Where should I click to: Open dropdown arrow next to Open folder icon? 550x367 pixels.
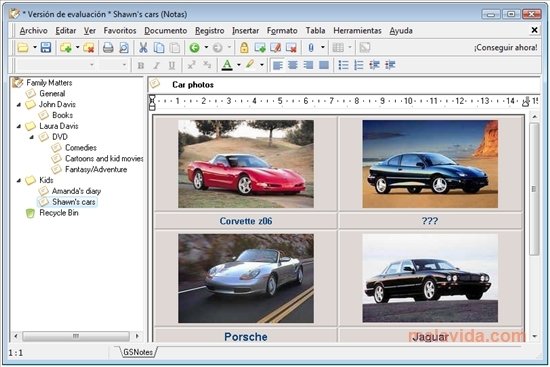coord(35,47)
